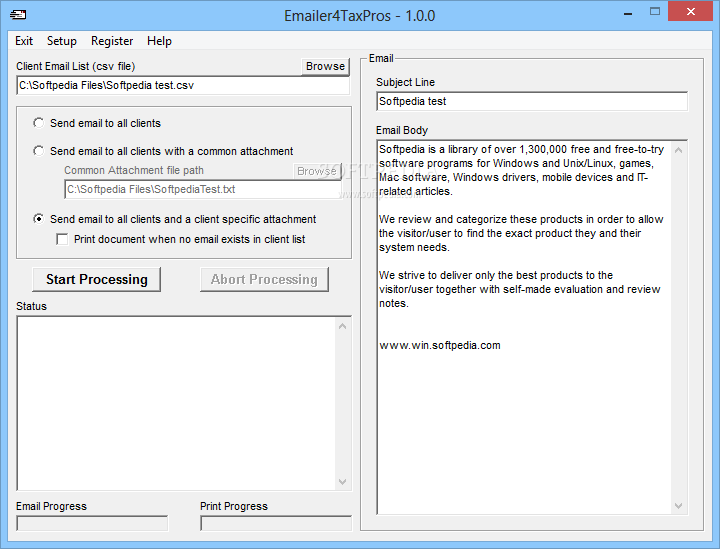This screenshot has width=720, height=549.
Task: Close the Emailer4TaxPros window
Action: pos(690,12)
